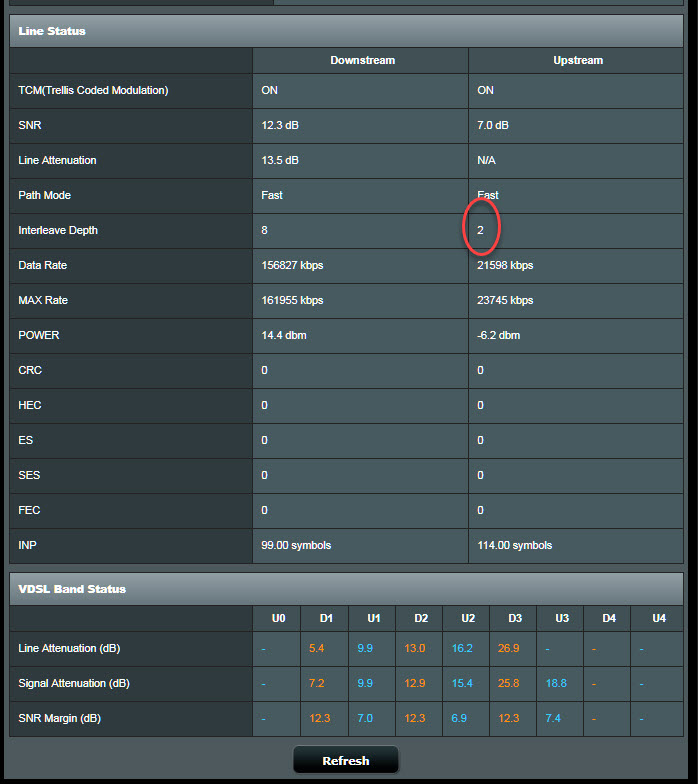Select the Upstream column header
This screenshot has height=784, width=698.
click(578, 60)
